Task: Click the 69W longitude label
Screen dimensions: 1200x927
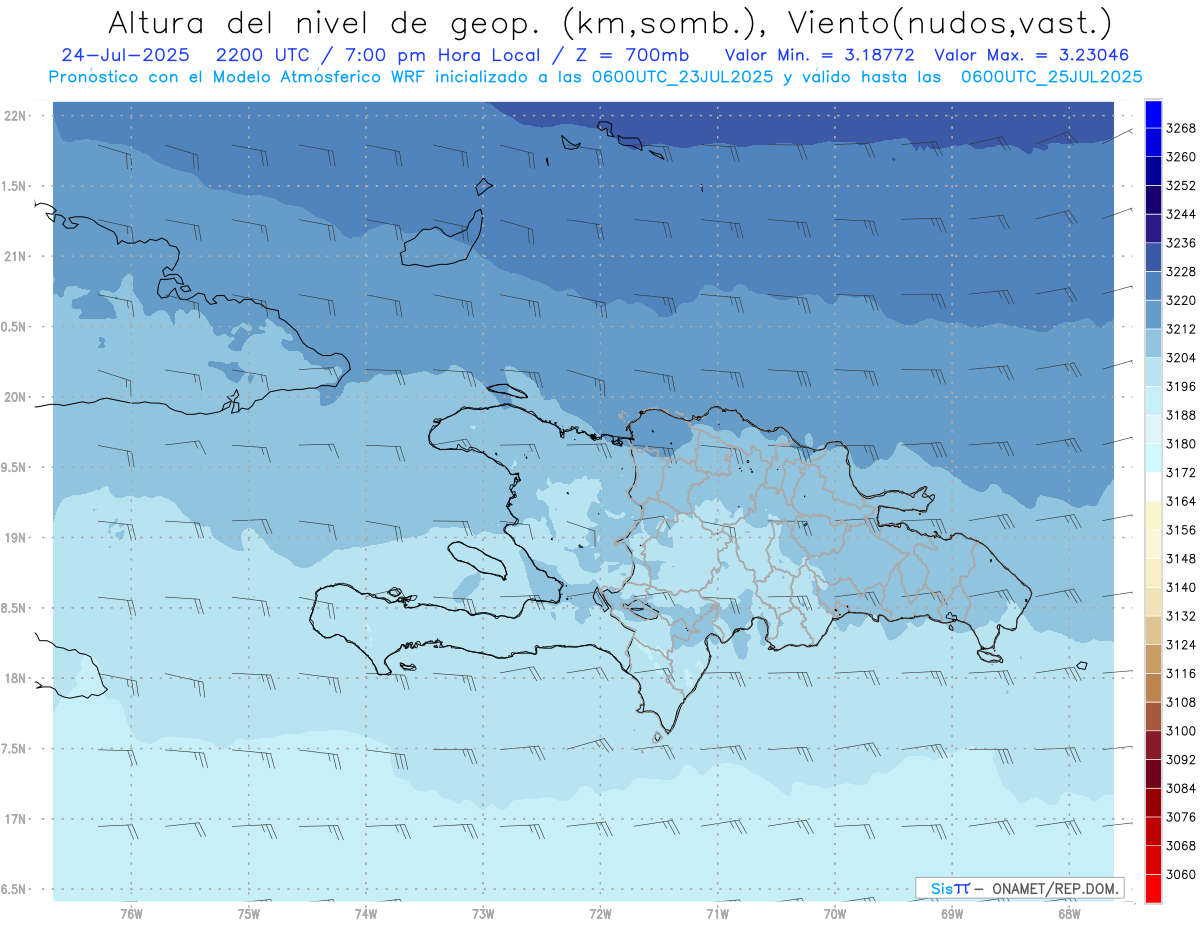Action: [x=952, y=913]
